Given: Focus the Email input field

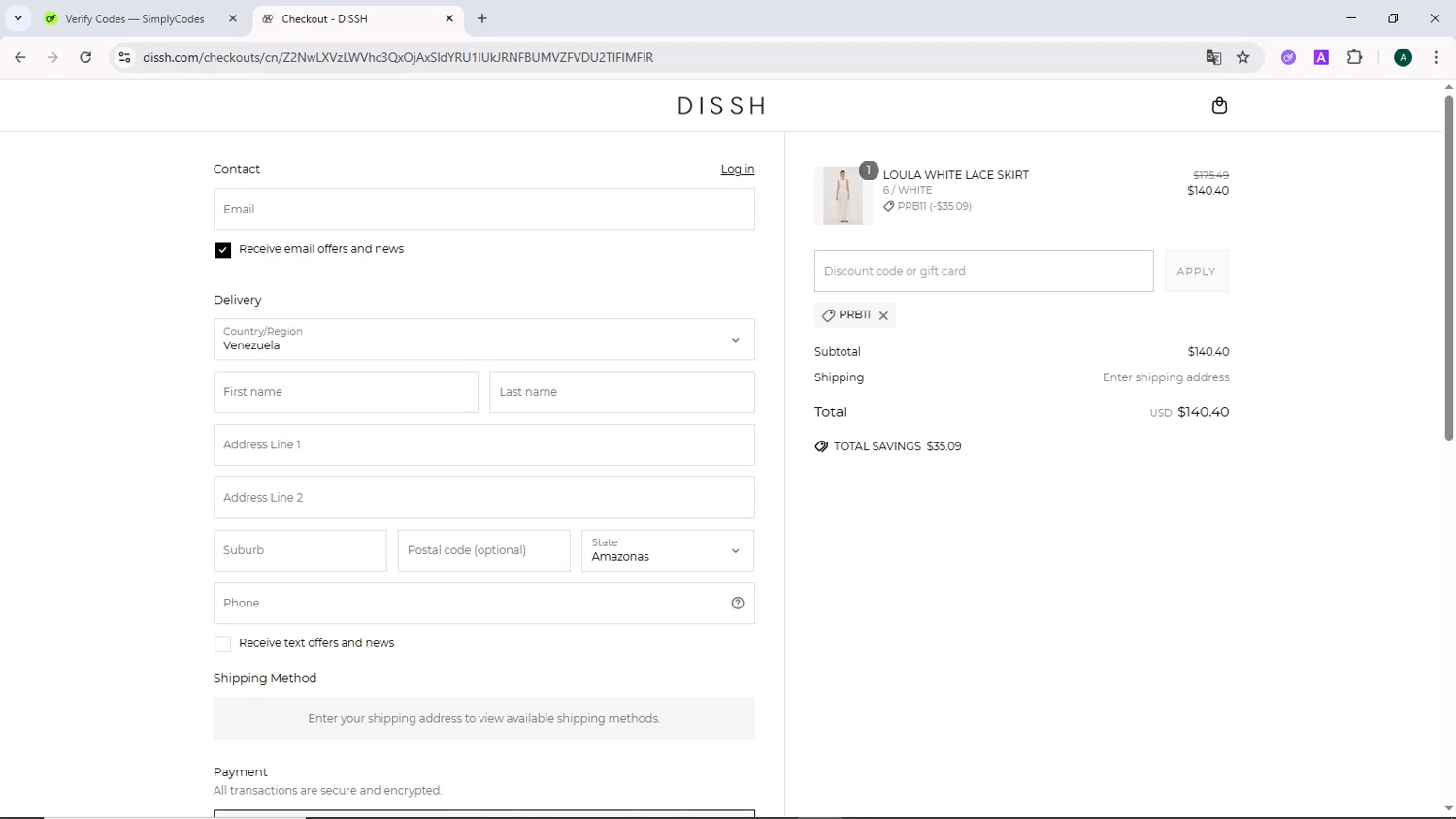Looking at the screenshot, I should (483, 210).
